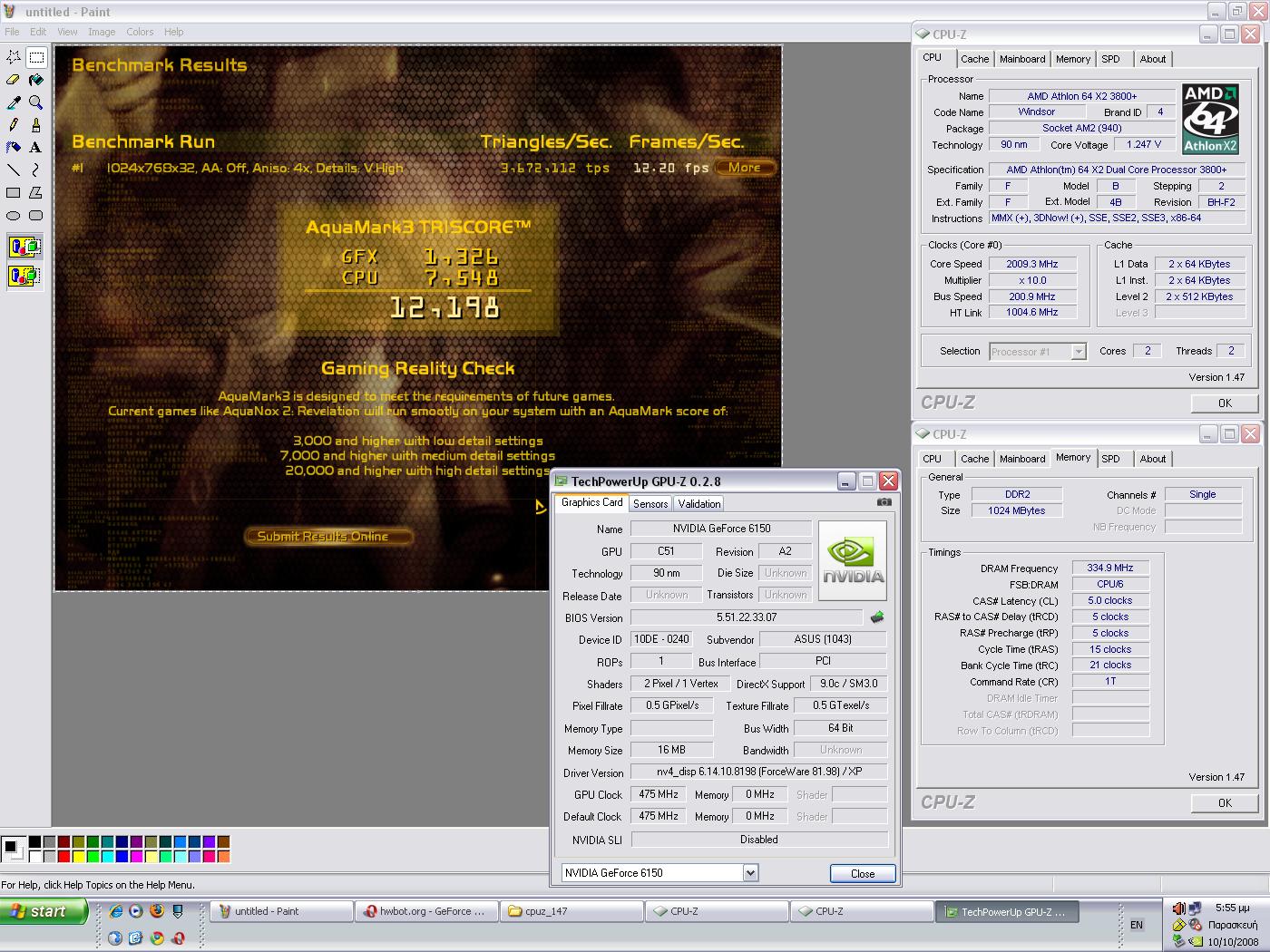Launch Internet Explorer from quick launch

coord(115,911)
